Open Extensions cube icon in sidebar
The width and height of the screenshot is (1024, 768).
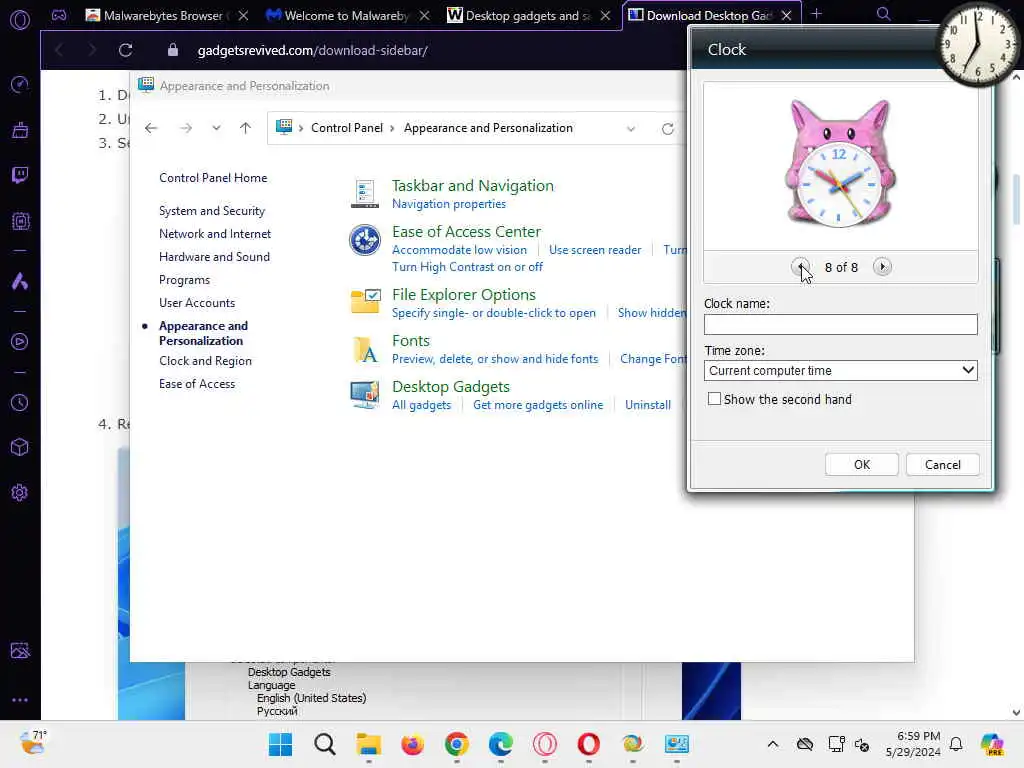tap(20, 447)
